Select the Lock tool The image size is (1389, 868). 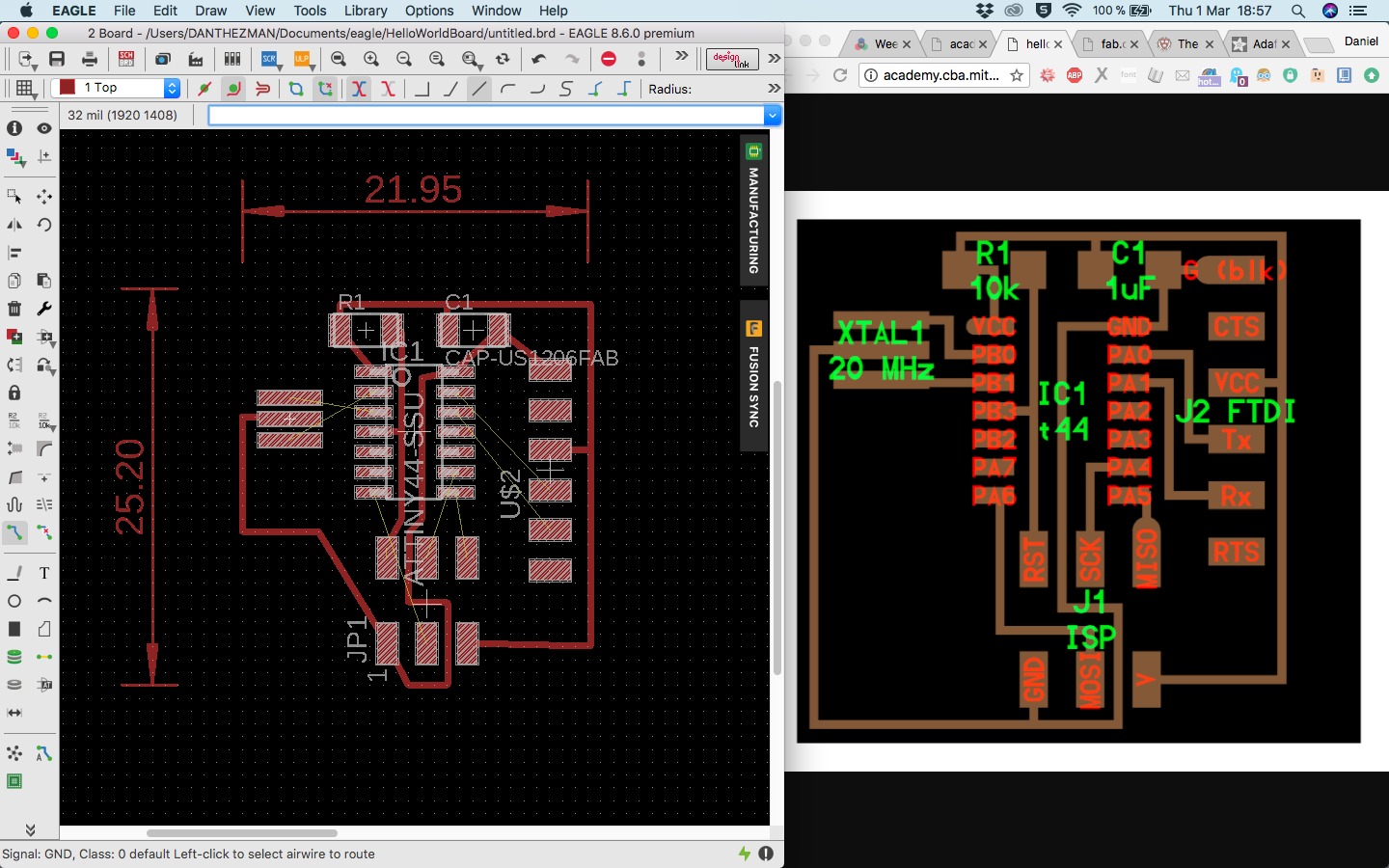[x=14, y=393]
